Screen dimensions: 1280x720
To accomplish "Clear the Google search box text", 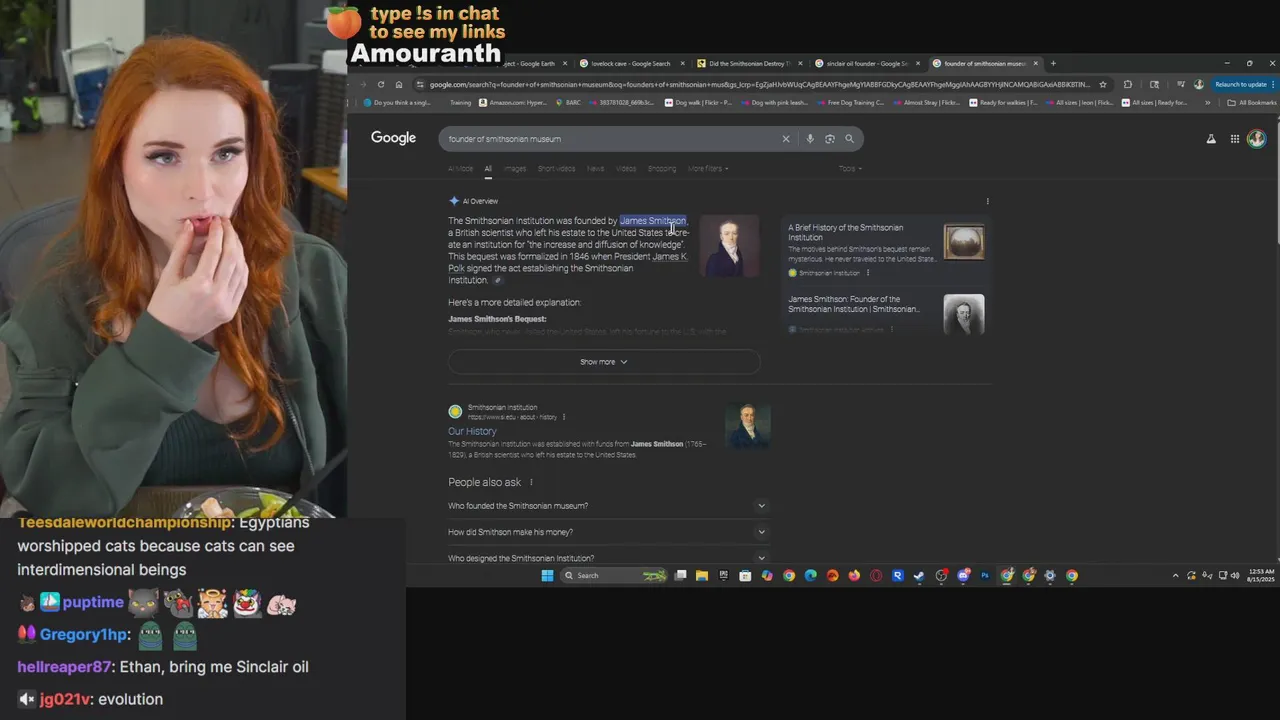I will (x=786, y=139).
